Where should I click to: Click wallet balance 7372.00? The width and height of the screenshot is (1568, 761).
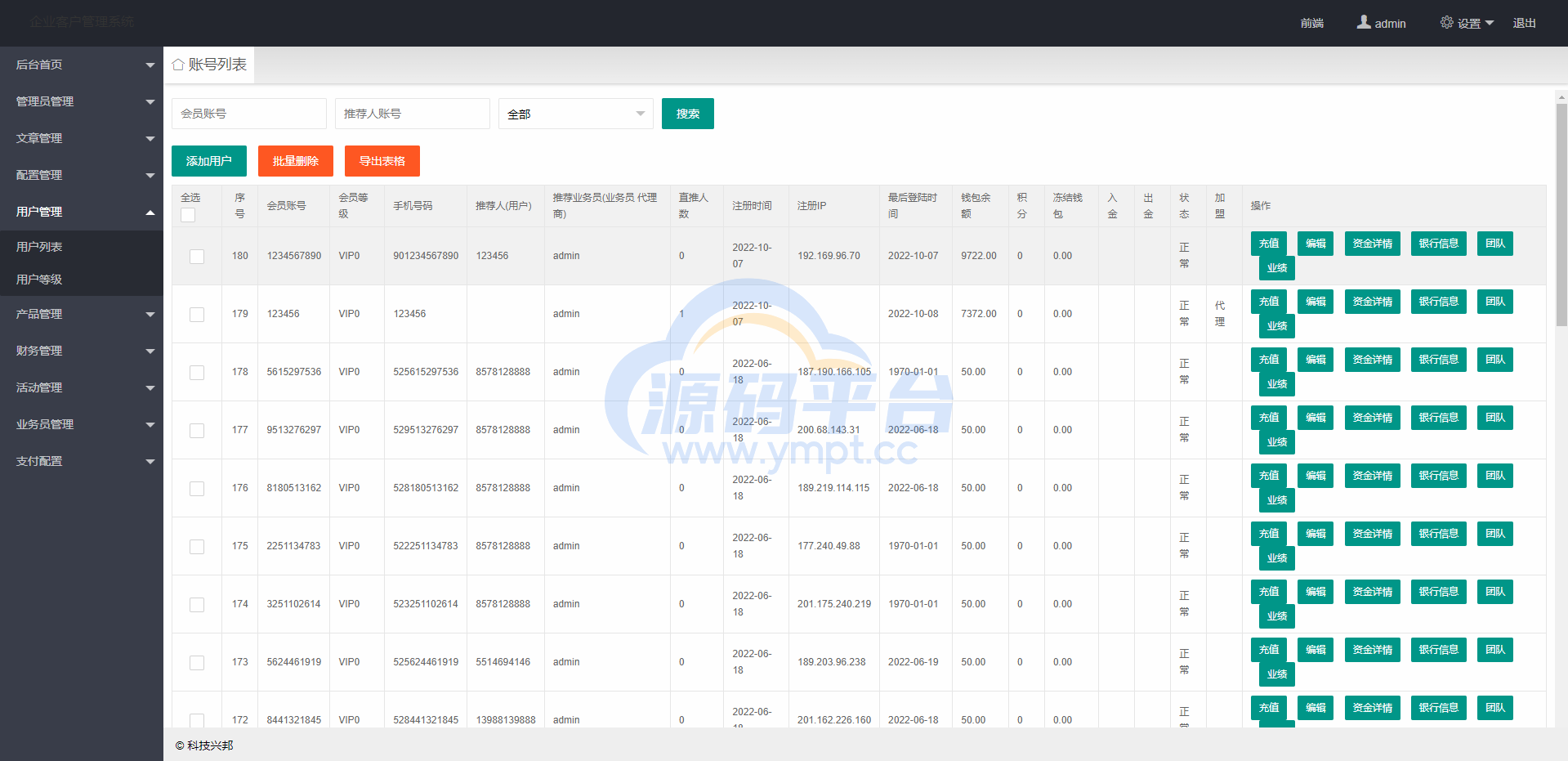tap(979, 314)
